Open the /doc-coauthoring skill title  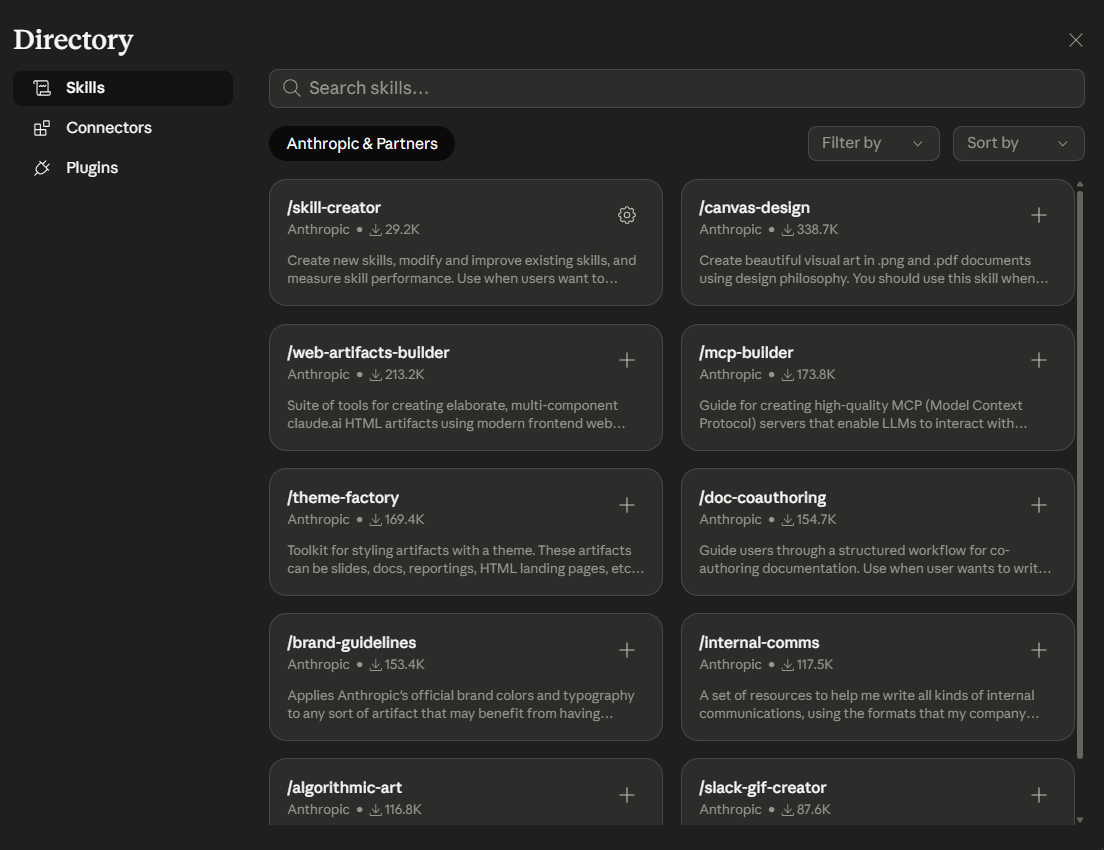(x=763, y=498)
